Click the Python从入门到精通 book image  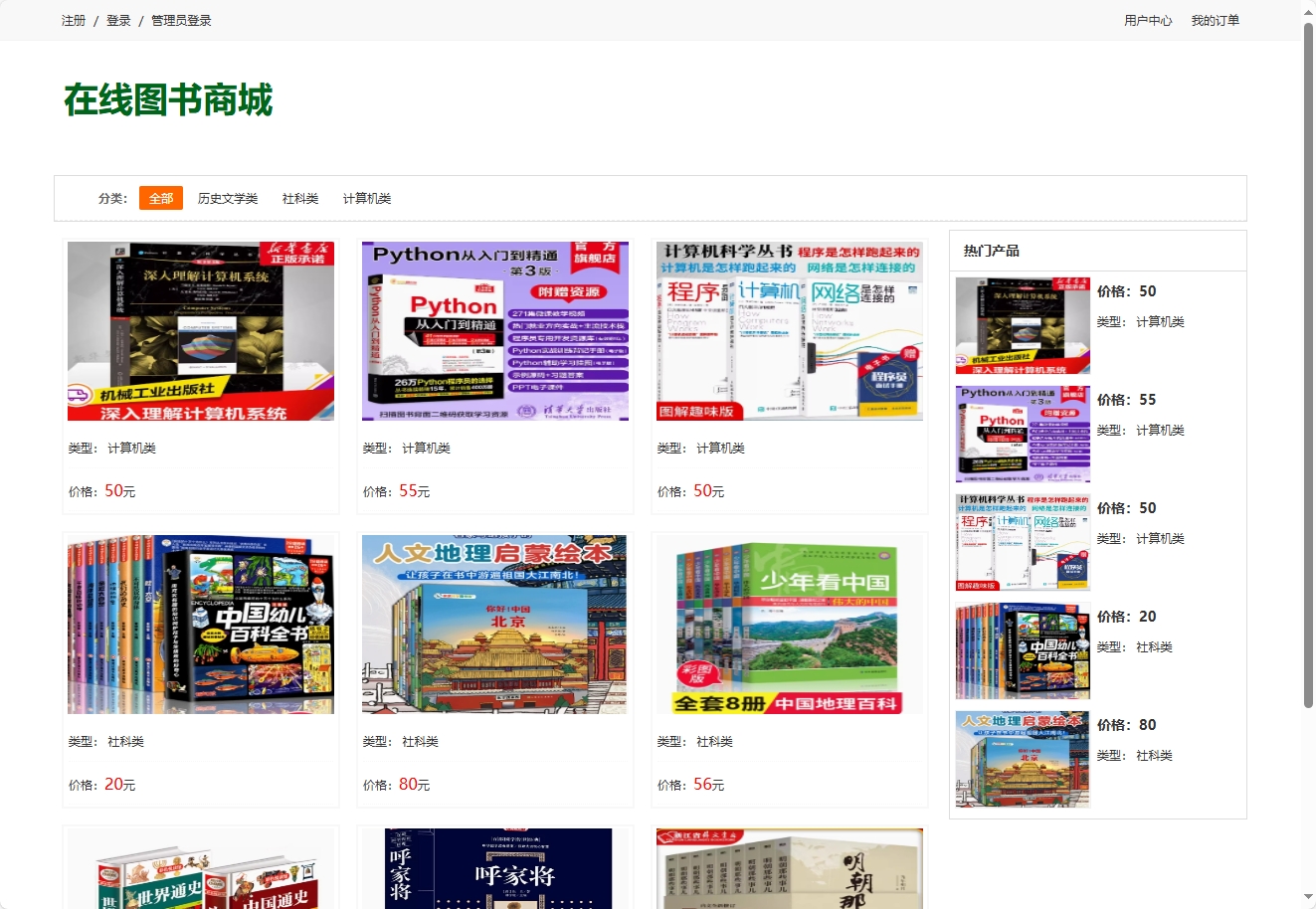pos(494,330)
